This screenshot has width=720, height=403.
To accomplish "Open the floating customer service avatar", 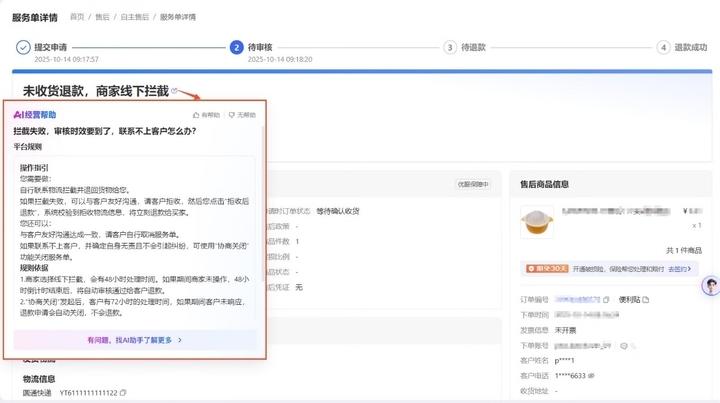I will (x=709, y=286).
